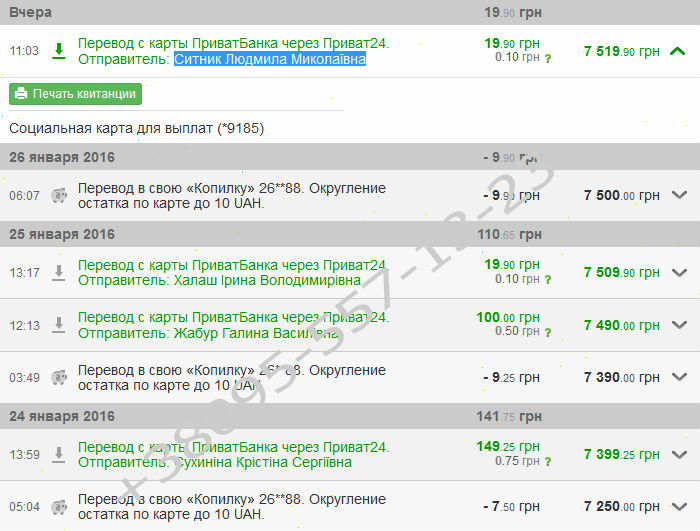This screenshot has width=700, height=531.
Task: Click the 24 января 2016 date header
Action: coord(62,416)
